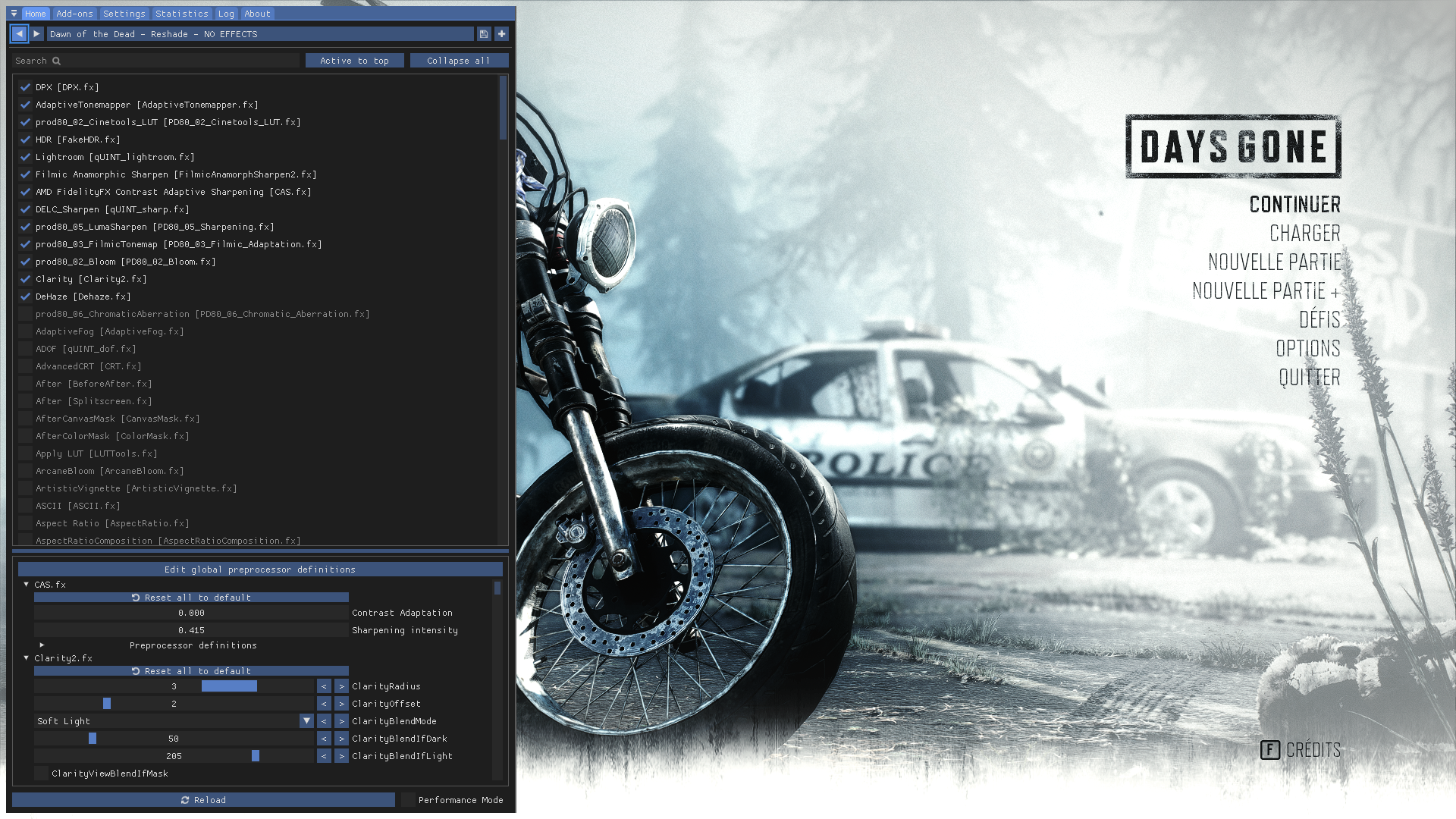
Task: Click the Contrast Adaptation value field
Action: click(x=191, y=613)
